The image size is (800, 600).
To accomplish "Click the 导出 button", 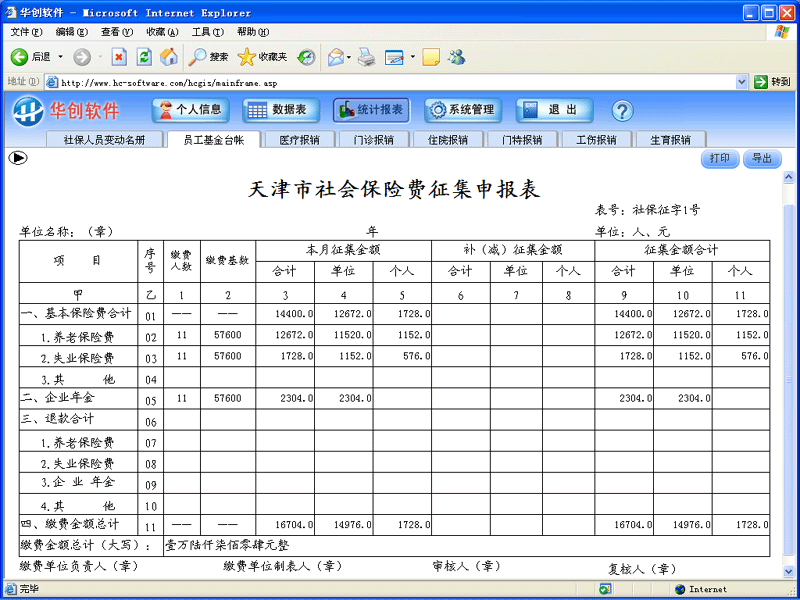I will point(762,159).
